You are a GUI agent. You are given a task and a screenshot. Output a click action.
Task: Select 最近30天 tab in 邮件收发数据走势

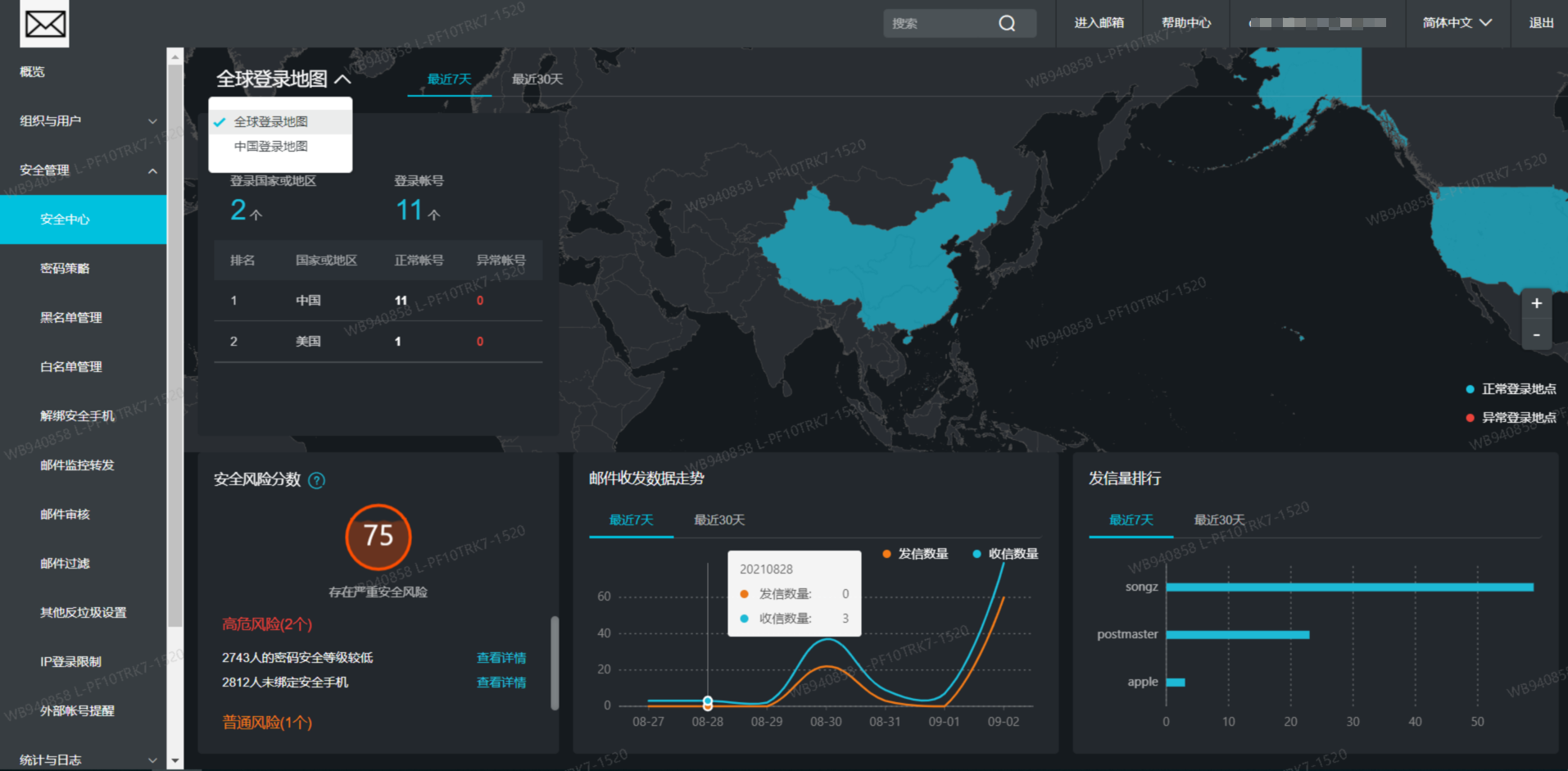point(719,520)
